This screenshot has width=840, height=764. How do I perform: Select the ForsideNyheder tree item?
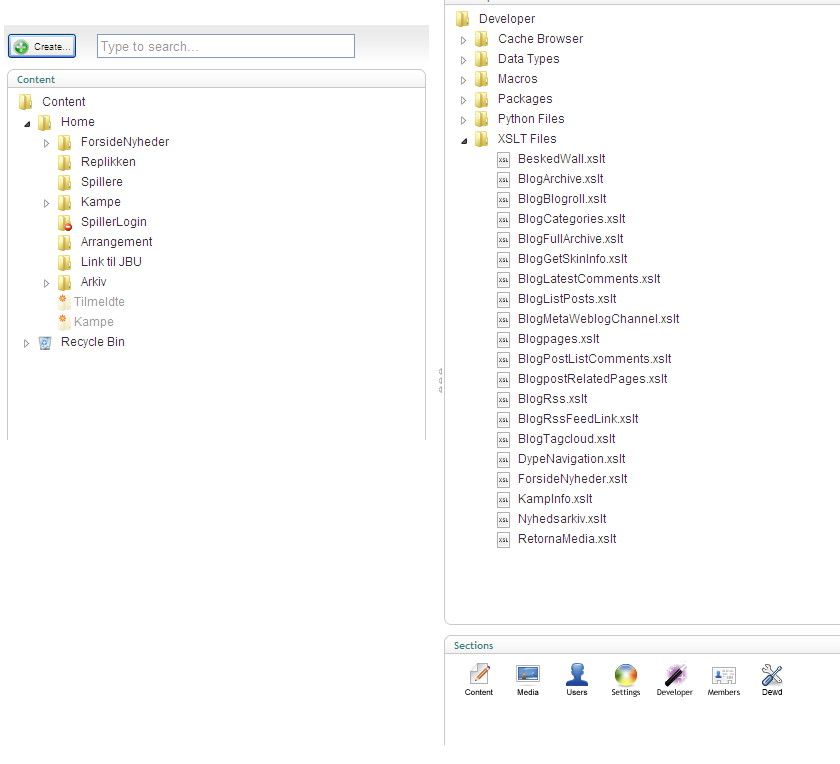tap(125, 141)
